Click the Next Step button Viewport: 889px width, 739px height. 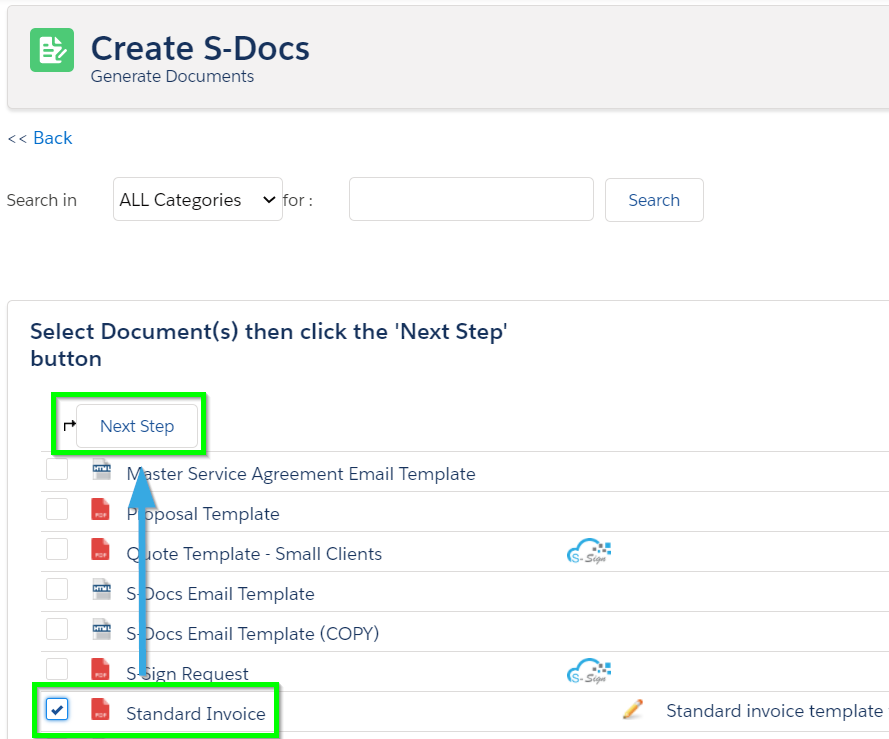coord(137,426)
